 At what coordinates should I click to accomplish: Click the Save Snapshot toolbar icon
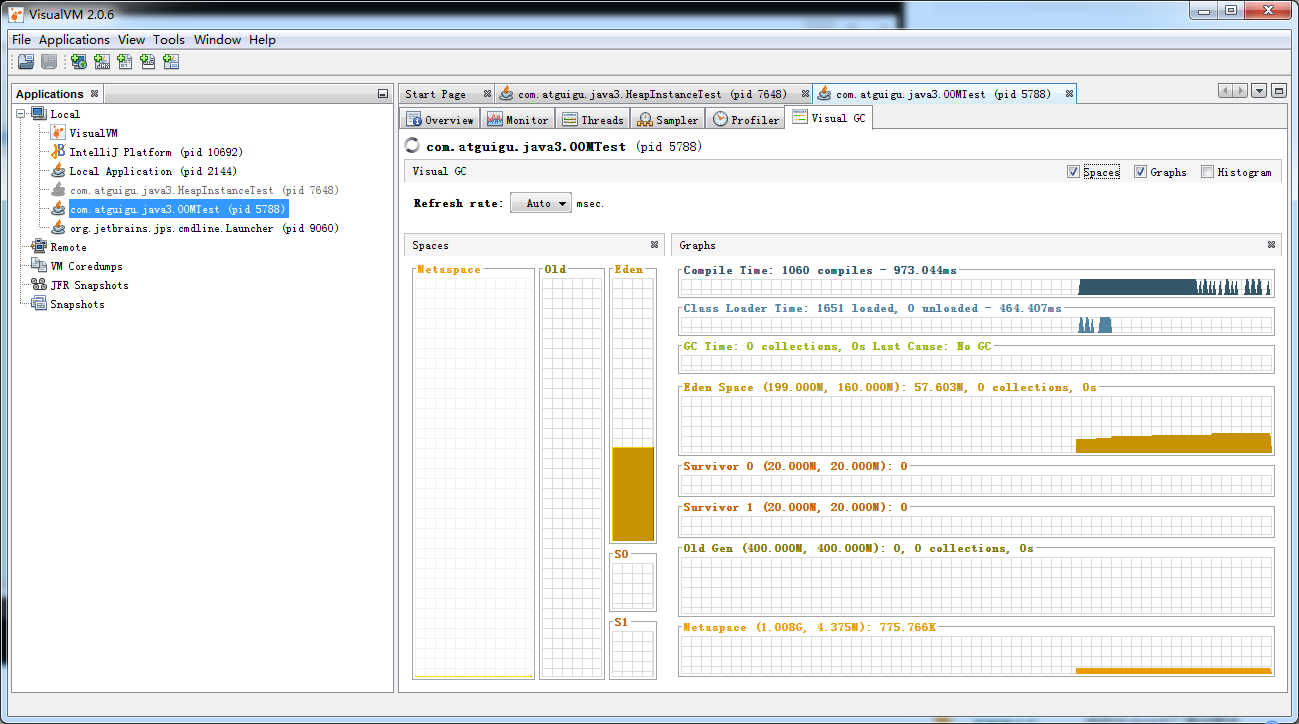(x=49, y=62)
